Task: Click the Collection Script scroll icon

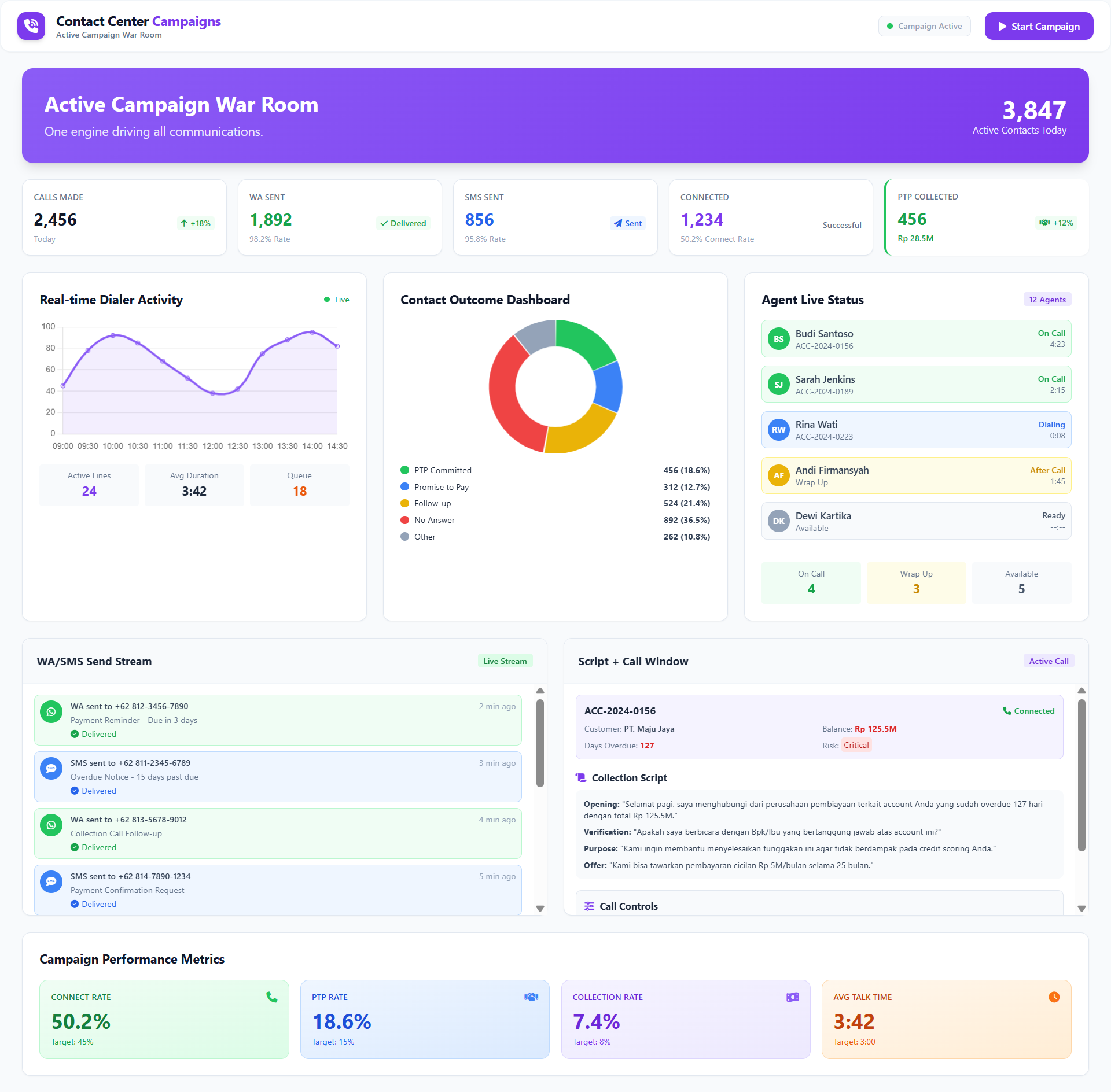Action: tap(581, 778)
